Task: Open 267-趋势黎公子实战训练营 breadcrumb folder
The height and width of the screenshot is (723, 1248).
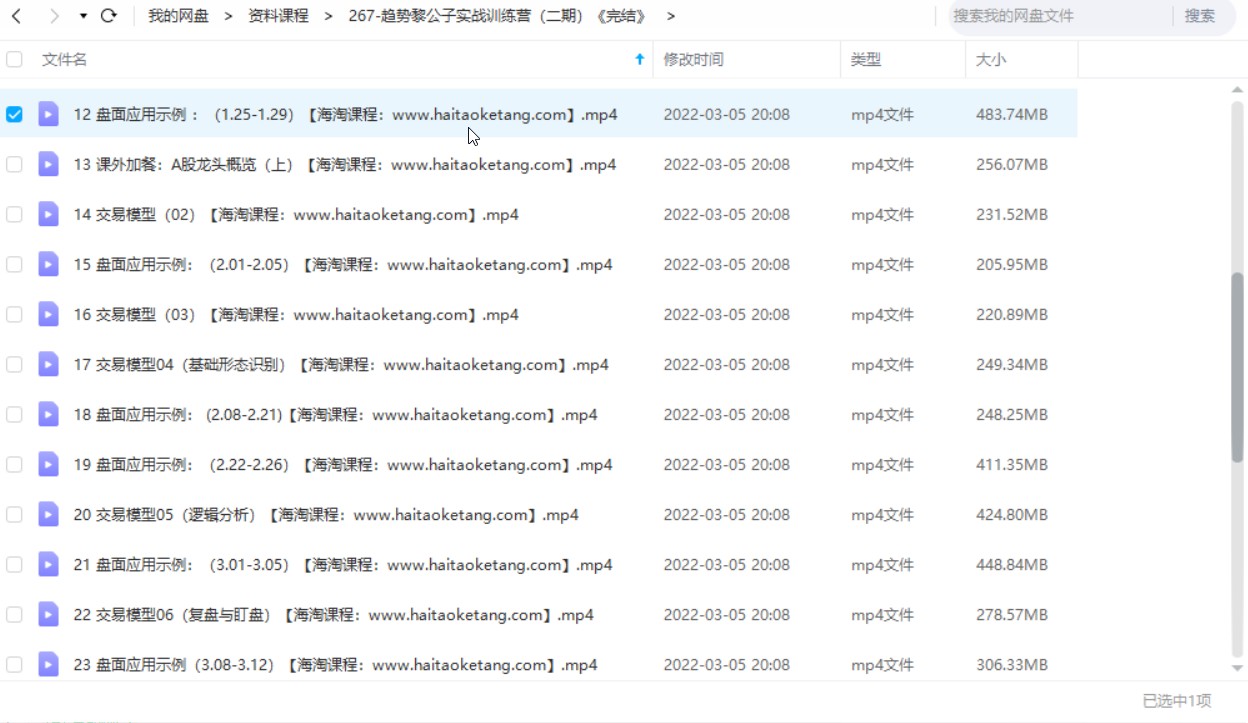Action: [497, 16]
